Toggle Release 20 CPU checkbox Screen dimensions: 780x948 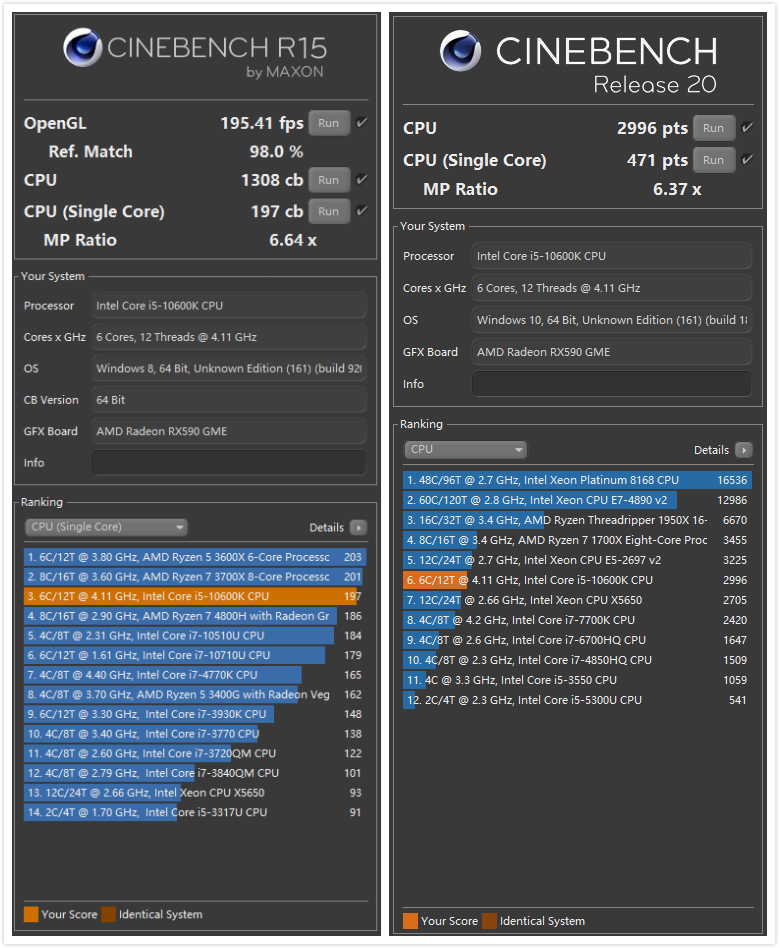(x=747, y=128)
